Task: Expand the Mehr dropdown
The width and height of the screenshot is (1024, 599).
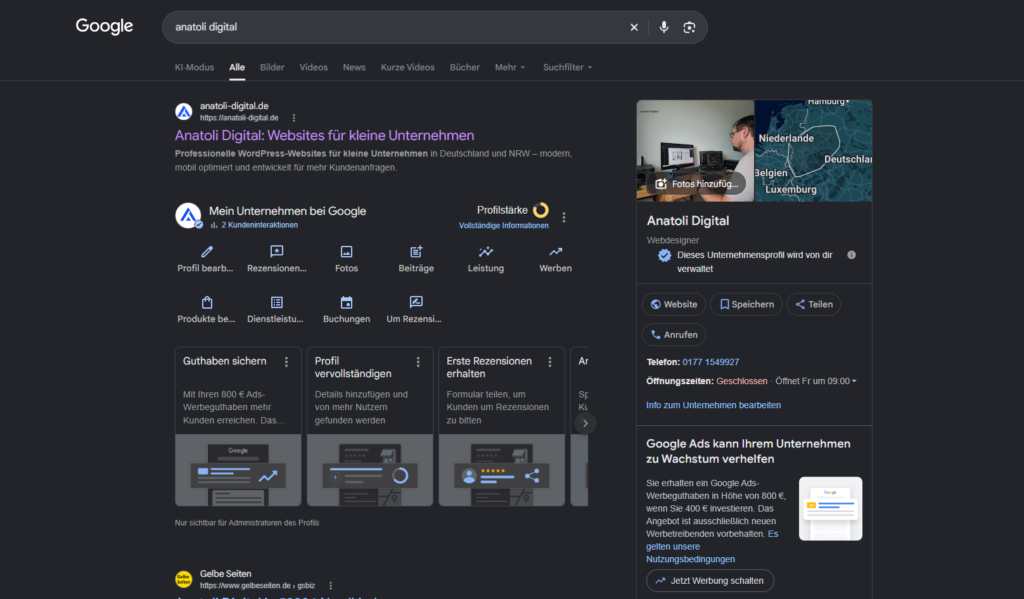Action: (x=509, y=67)
